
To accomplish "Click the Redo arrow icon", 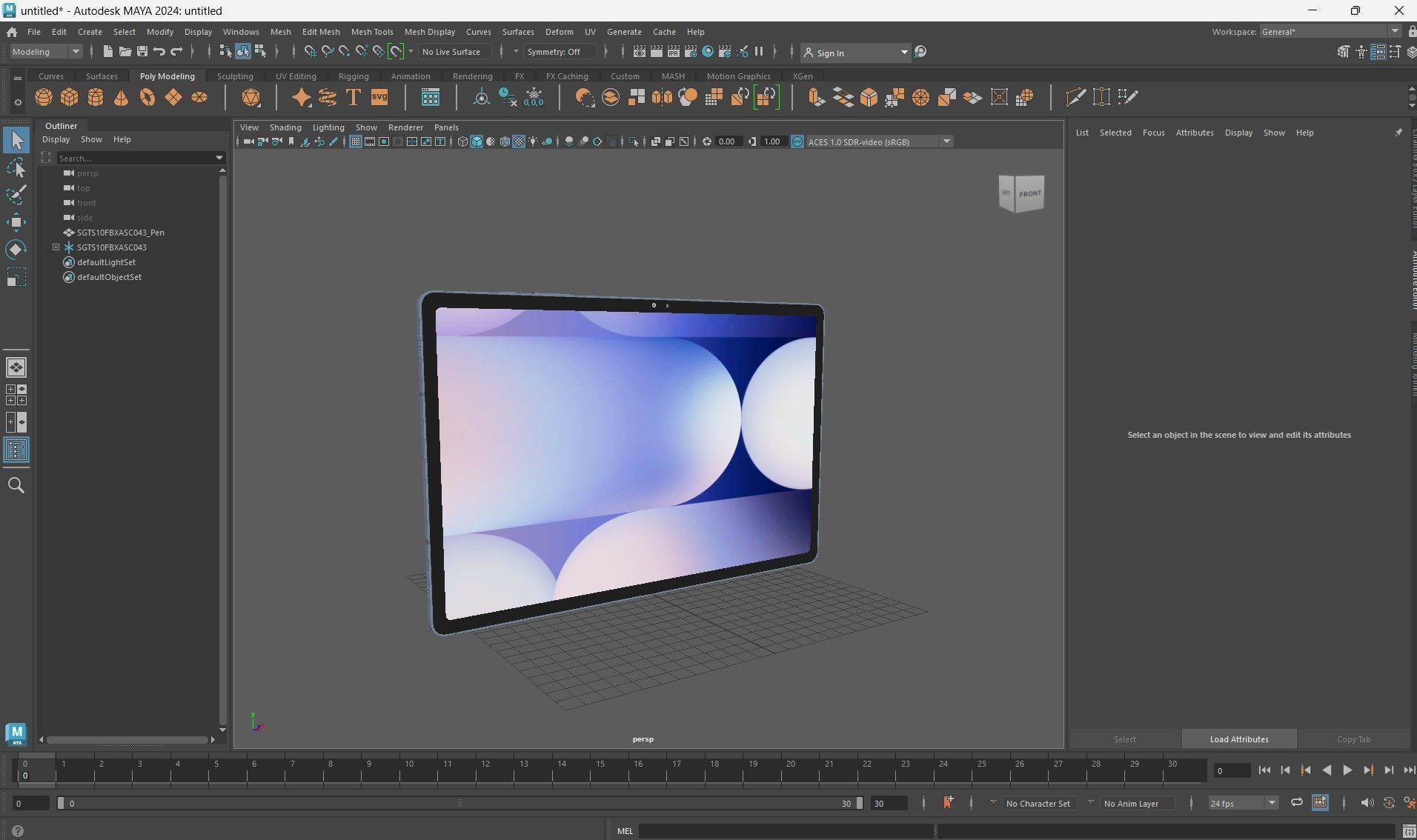I will click(176, 51).
